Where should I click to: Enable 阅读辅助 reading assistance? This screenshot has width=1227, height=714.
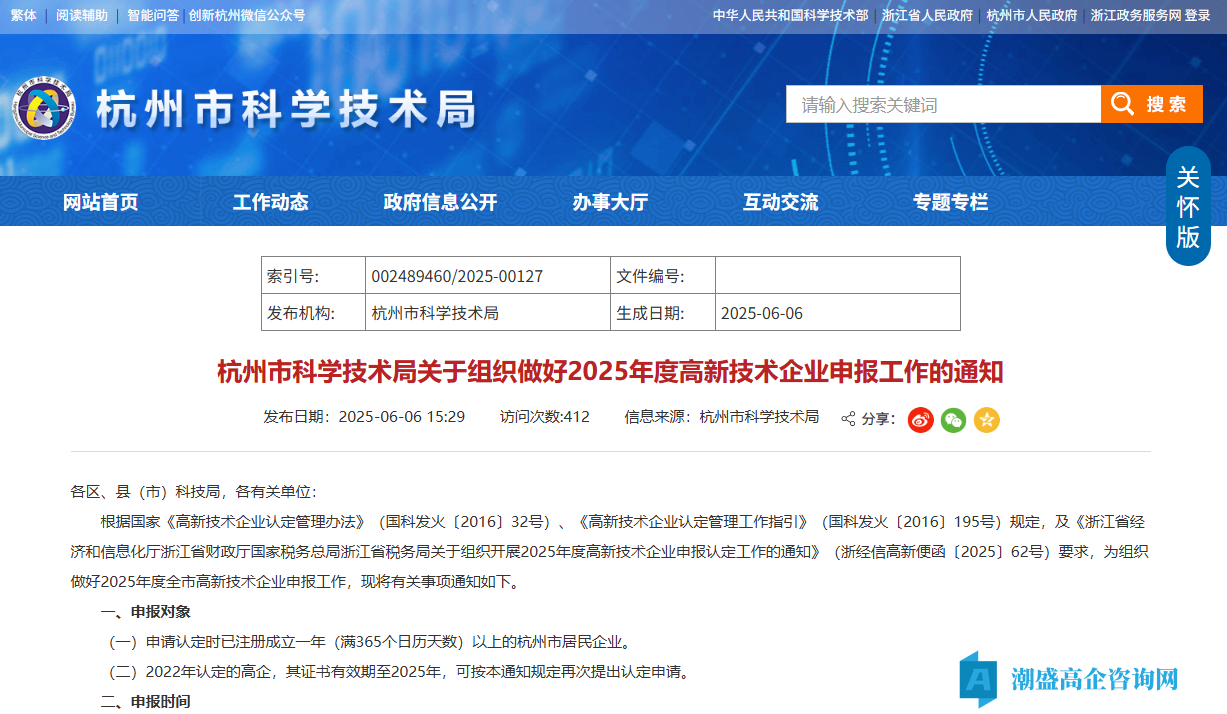[x=82, y=15]
